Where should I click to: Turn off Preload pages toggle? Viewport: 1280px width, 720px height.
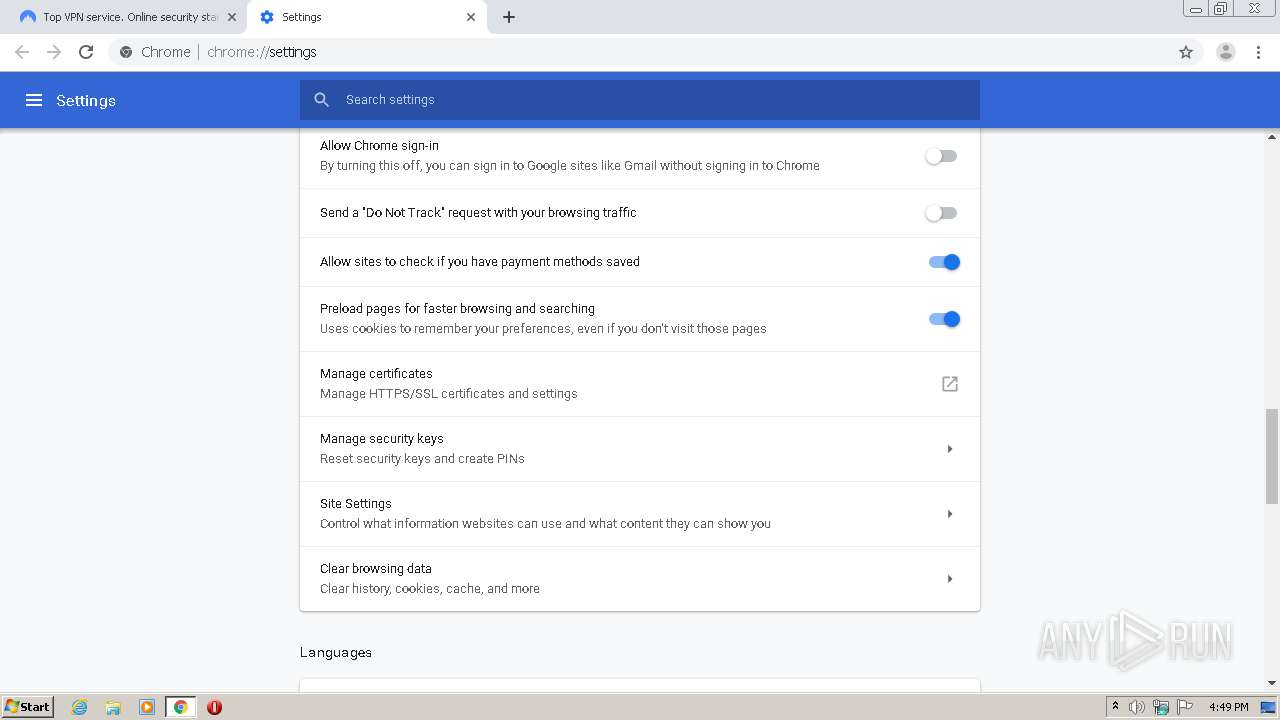944,319
